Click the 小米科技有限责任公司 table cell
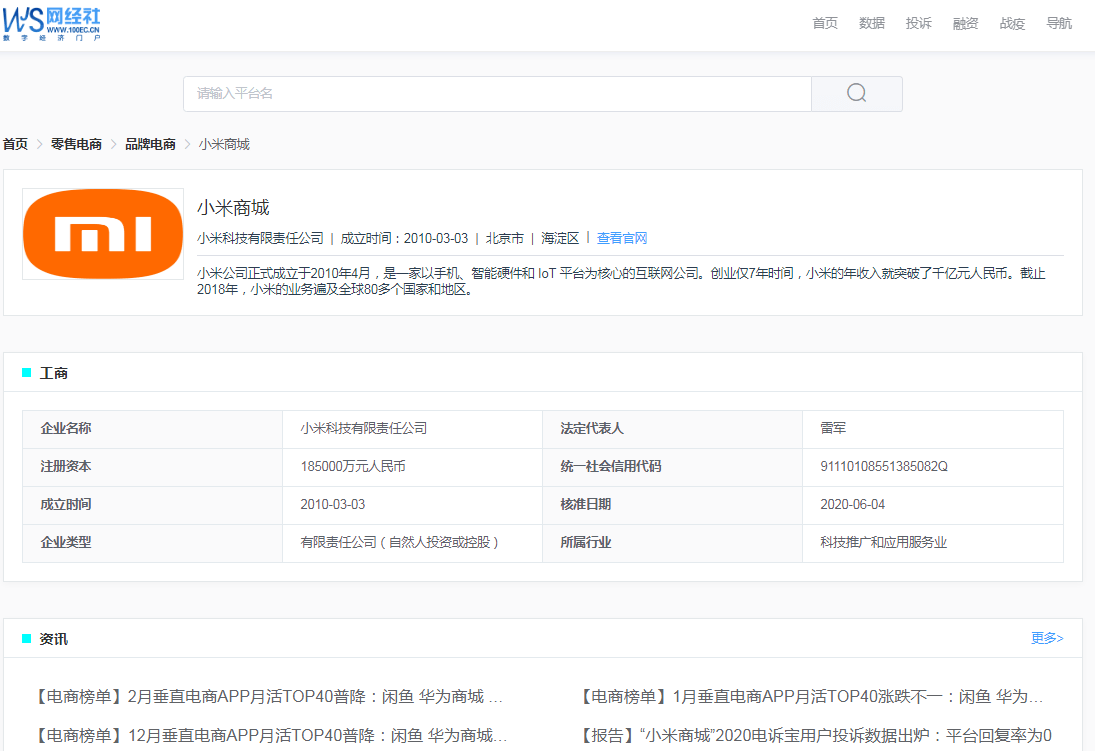The width and height of the screenshot is (1095, 751). click(x=364, y=428)
